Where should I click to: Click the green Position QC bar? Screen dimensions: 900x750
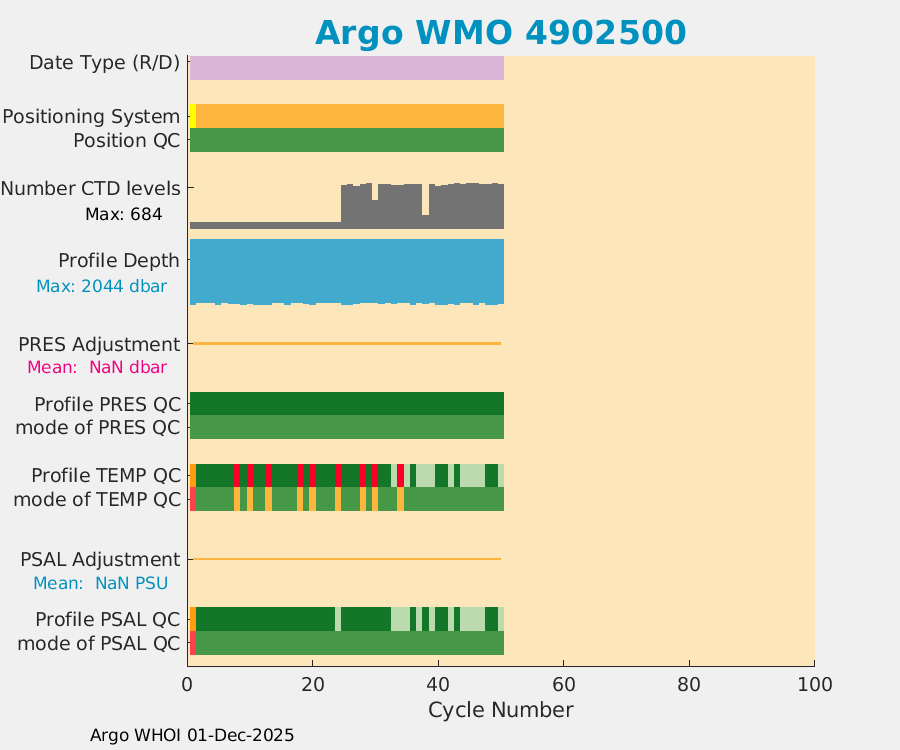(346, 140)
